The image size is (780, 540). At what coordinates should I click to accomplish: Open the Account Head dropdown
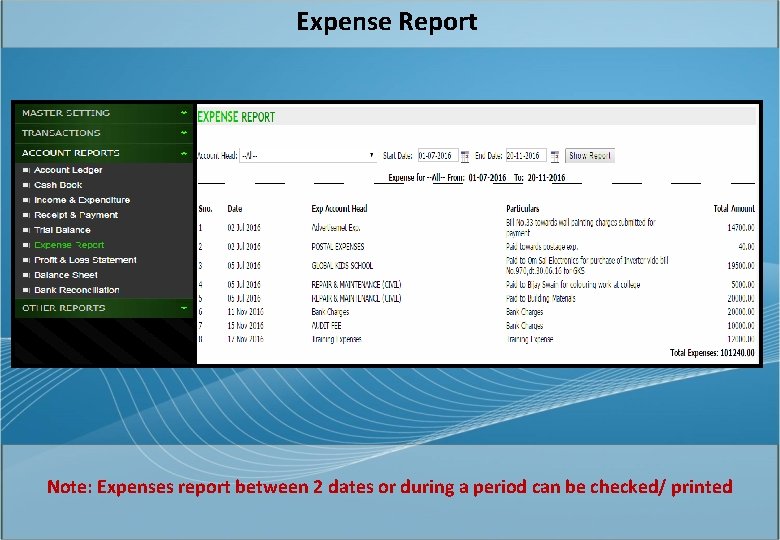click(x=307, y=156)
